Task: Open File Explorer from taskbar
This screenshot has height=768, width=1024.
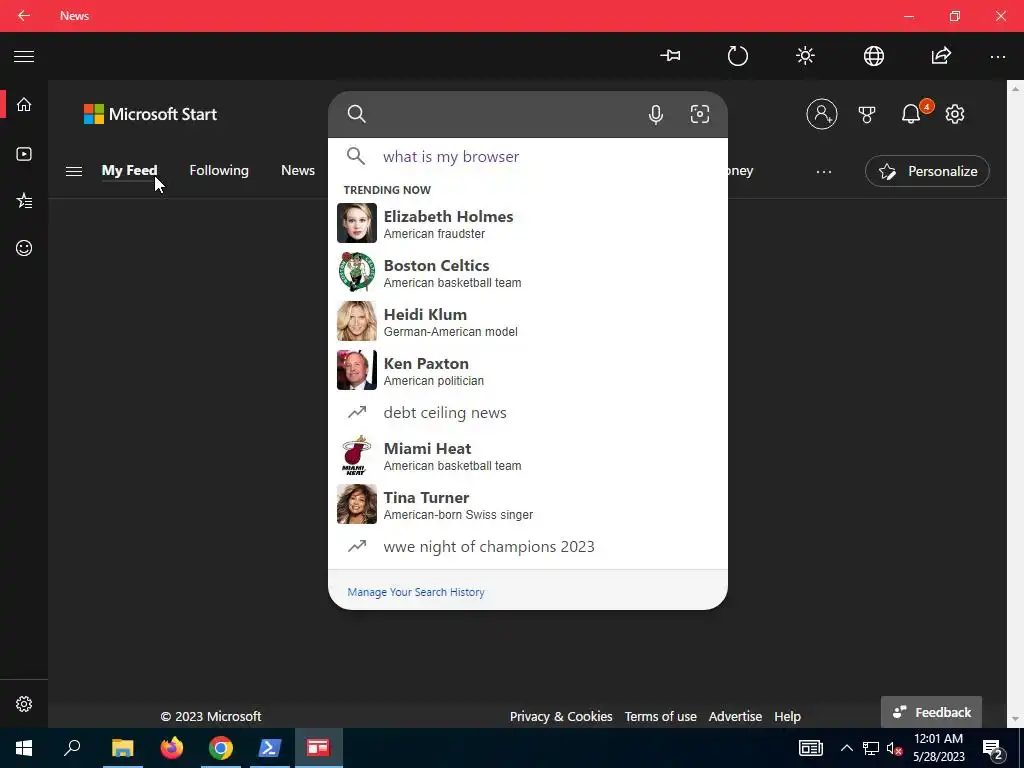Action: point(122,748)
